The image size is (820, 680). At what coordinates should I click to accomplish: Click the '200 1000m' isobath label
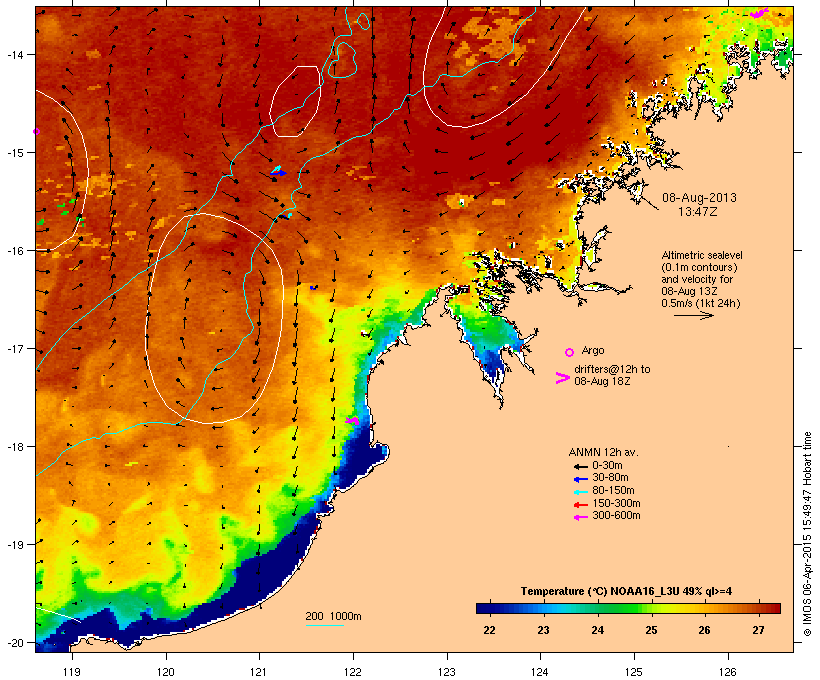pos(333,616)
